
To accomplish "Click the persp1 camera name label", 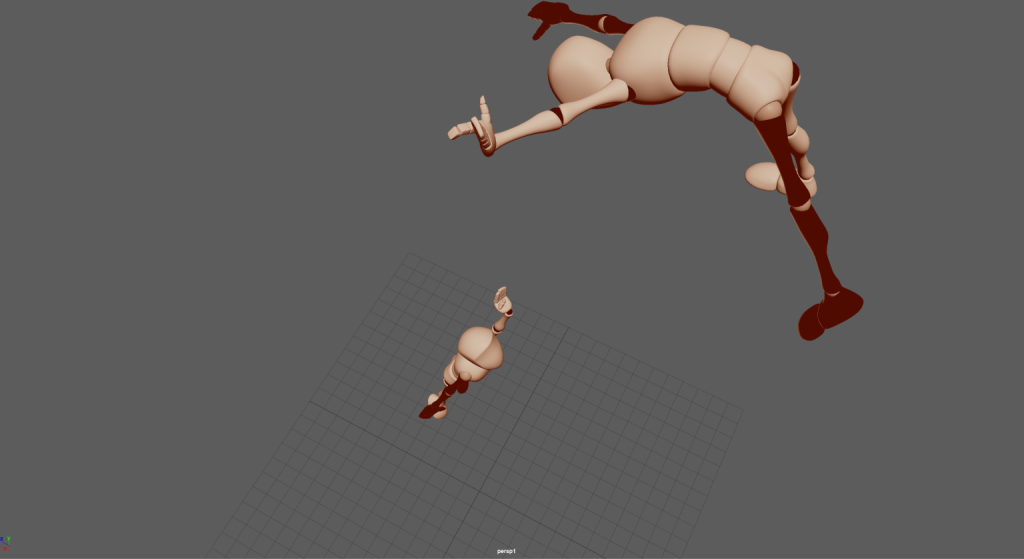I will tap(506, 551).
